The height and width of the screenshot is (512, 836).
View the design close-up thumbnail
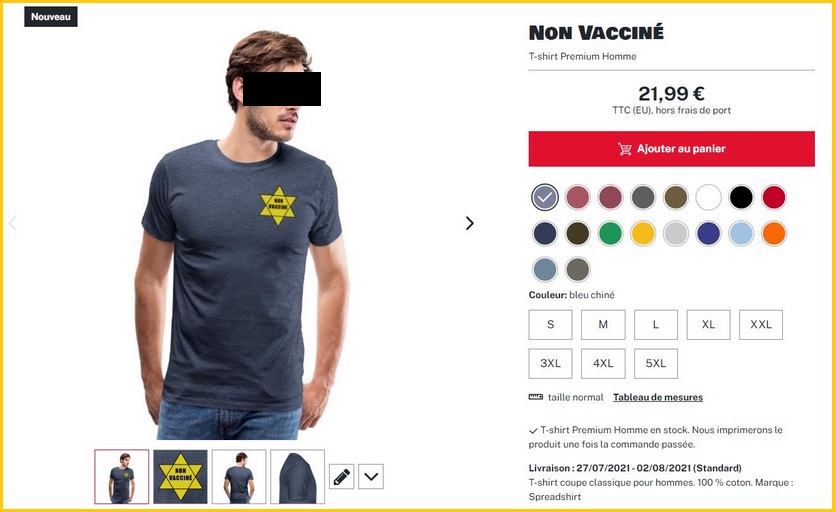(180, 477)
